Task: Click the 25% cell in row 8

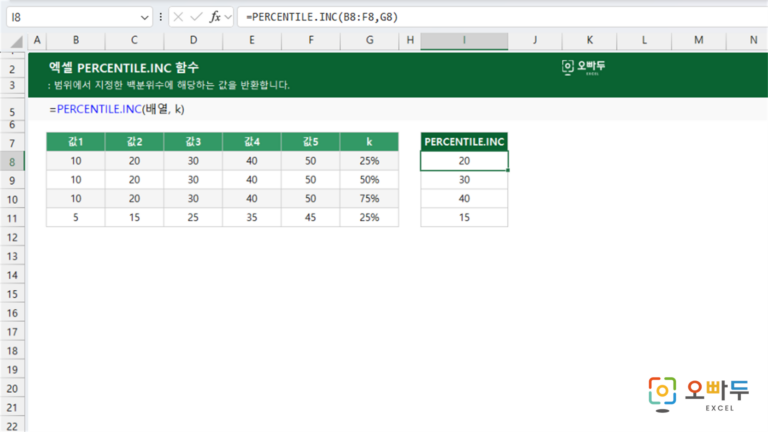Action: coord(369,161)
